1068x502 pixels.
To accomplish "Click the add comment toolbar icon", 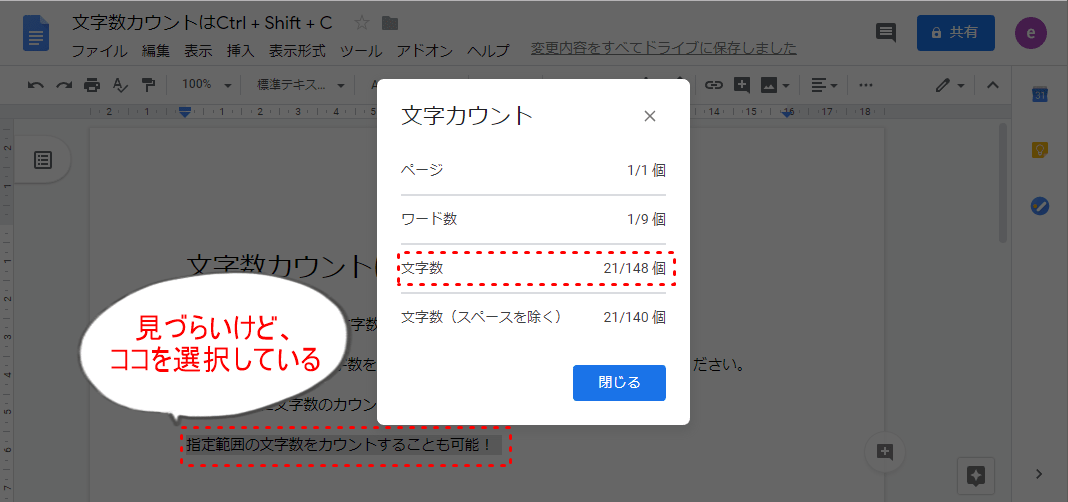I will [x=741, y=85].
